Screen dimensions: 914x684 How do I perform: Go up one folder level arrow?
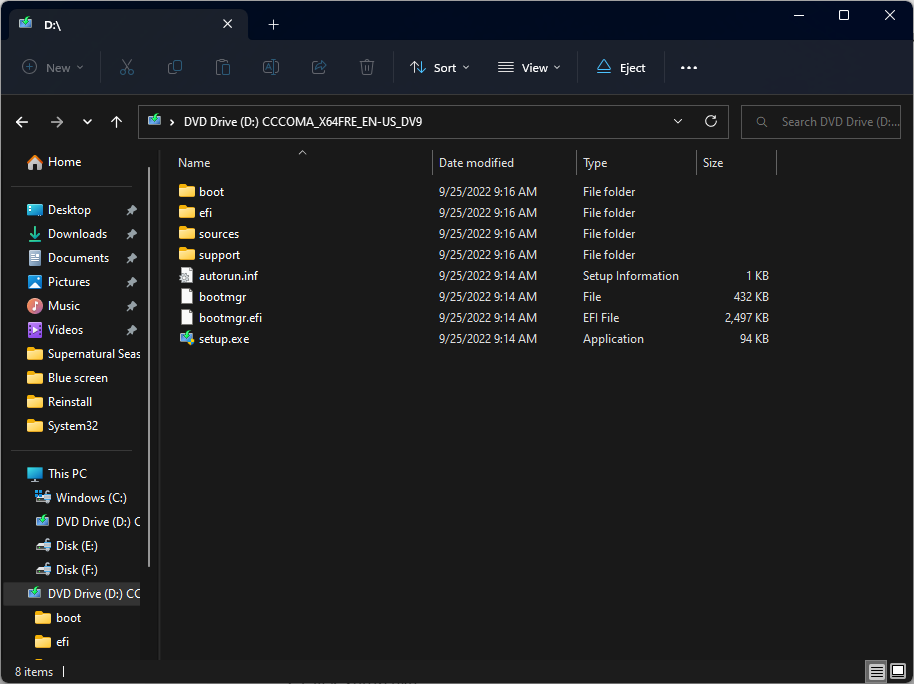click(117, 122)
